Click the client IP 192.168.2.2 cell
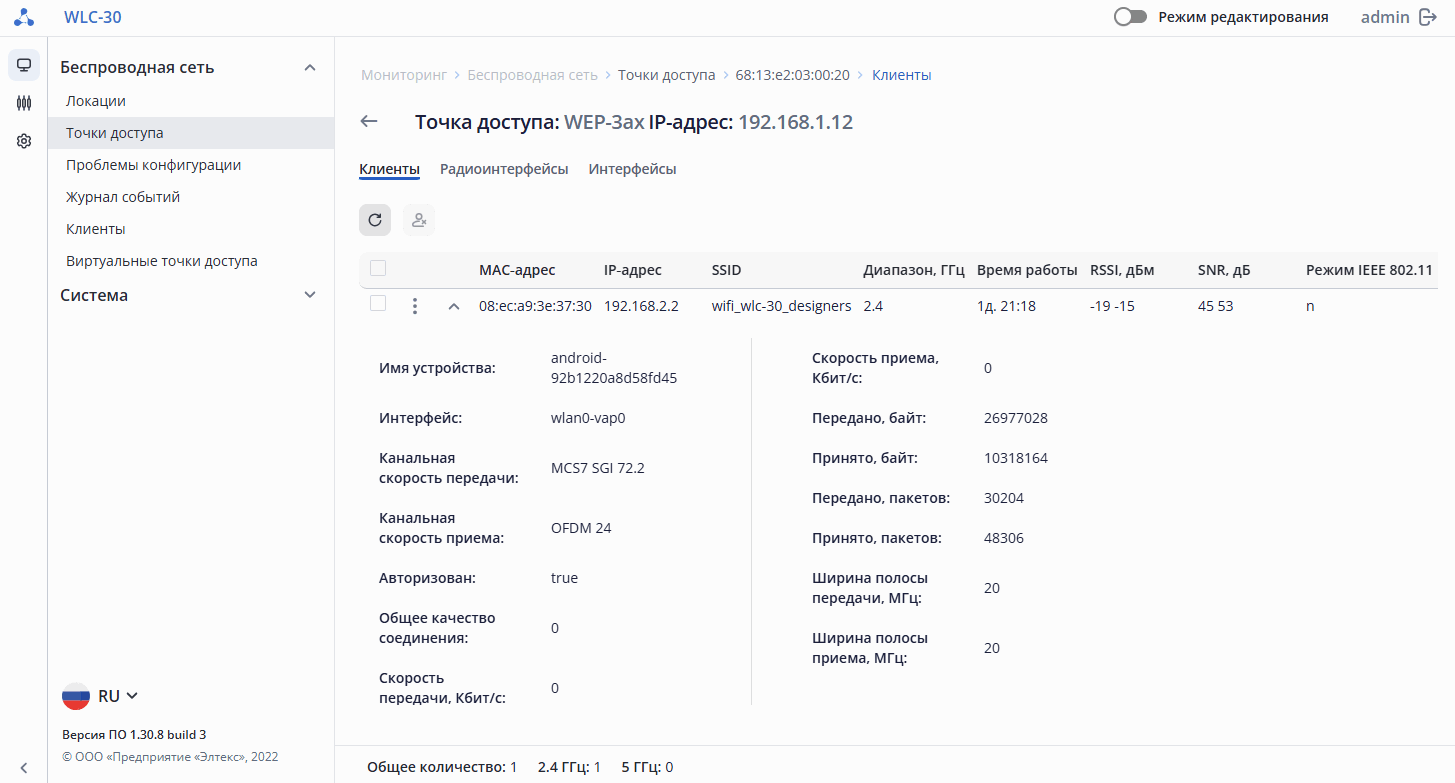1455x783 pixels. 641,306
